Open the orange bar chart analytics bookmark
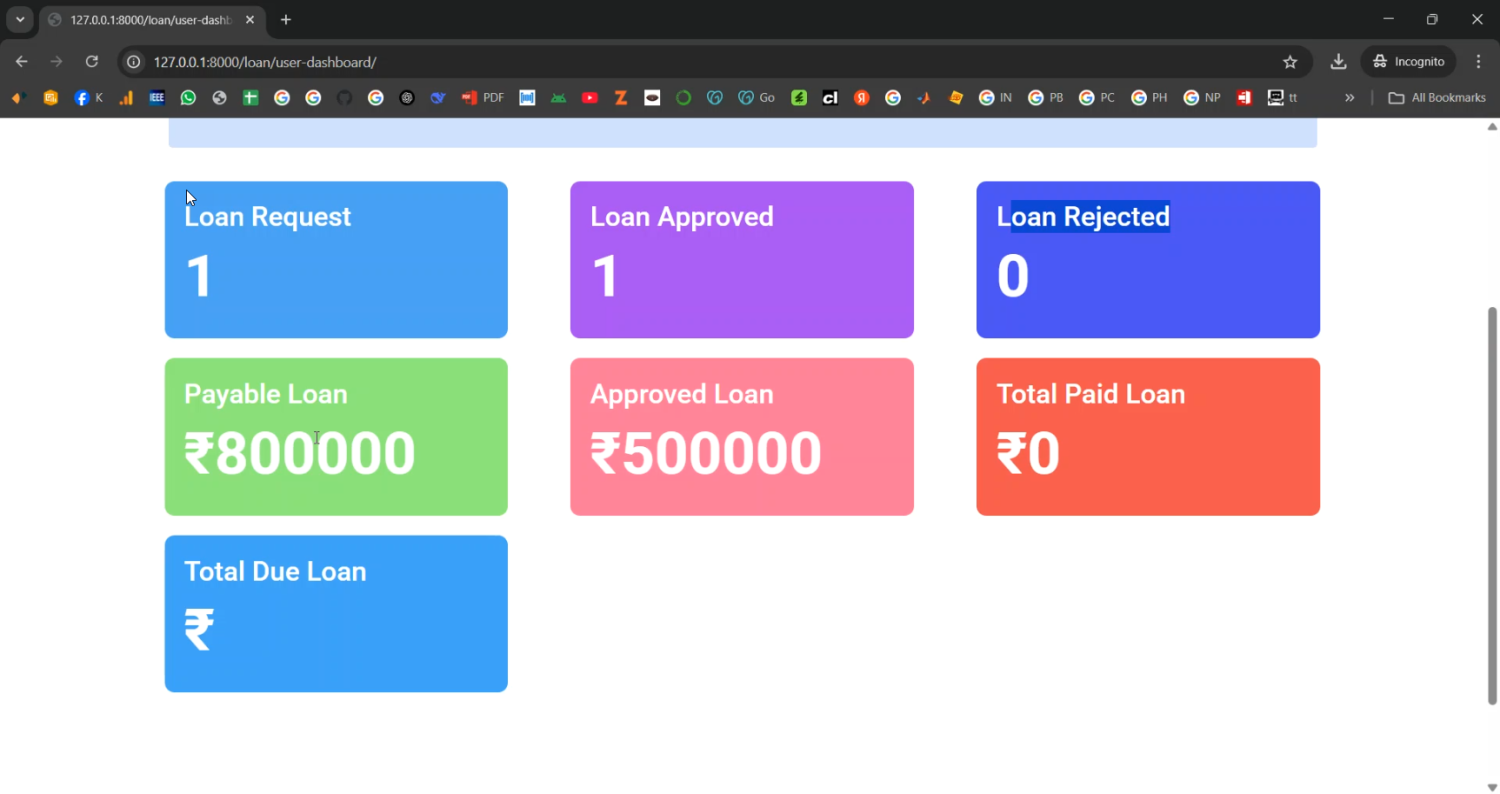This screenshot has height=794, width=1500. coord(126,98)
